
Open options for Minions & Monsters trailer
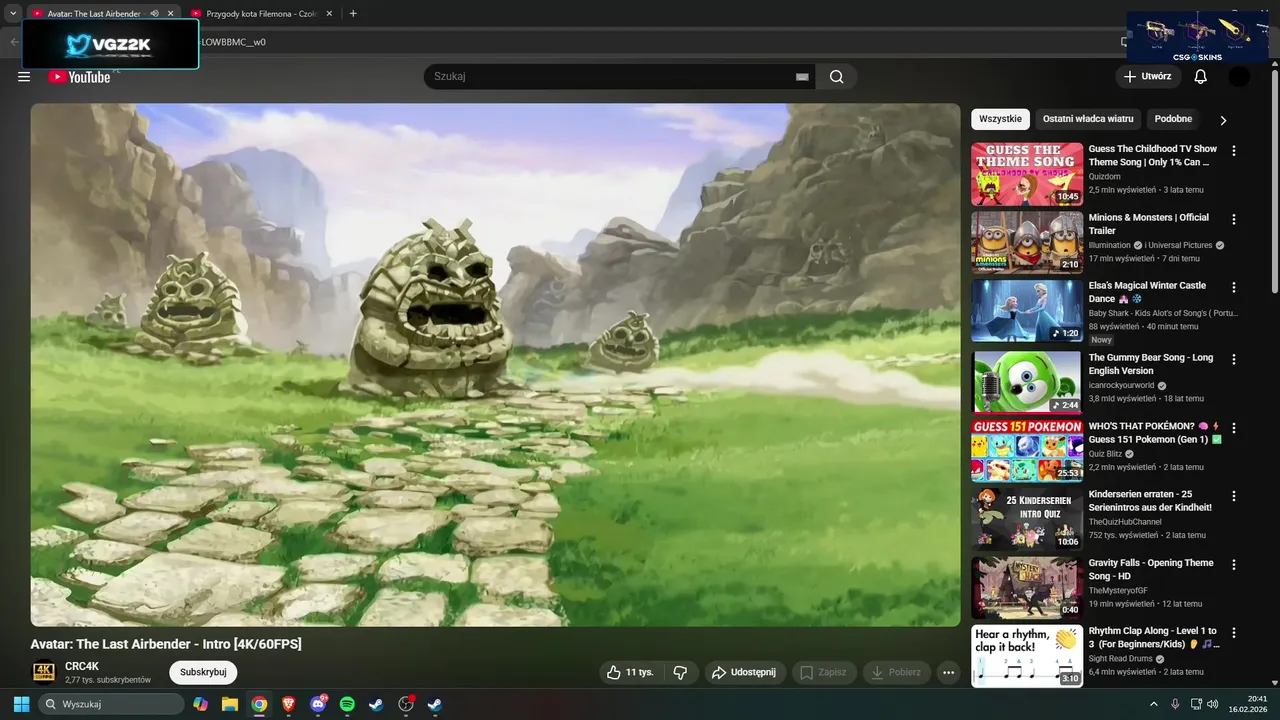pyautogui.click(x=1234, y=219)
